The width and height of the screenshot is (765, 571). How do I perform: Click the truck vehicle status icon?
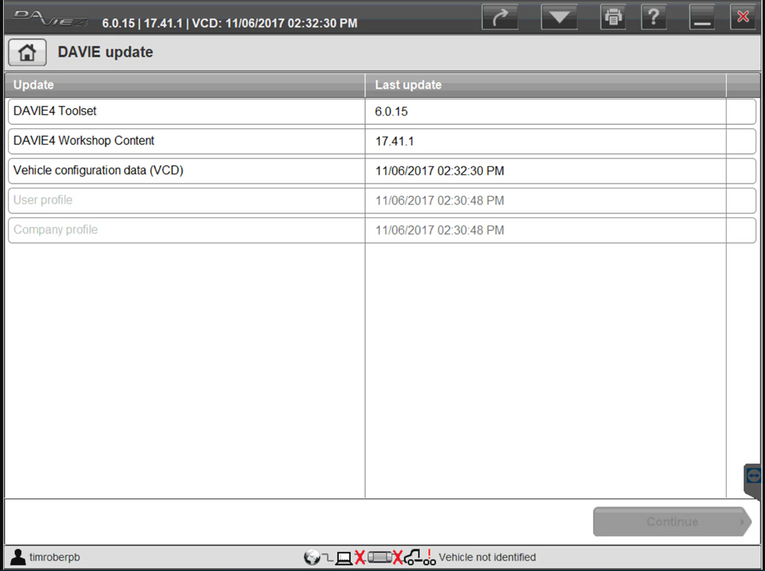414,557
